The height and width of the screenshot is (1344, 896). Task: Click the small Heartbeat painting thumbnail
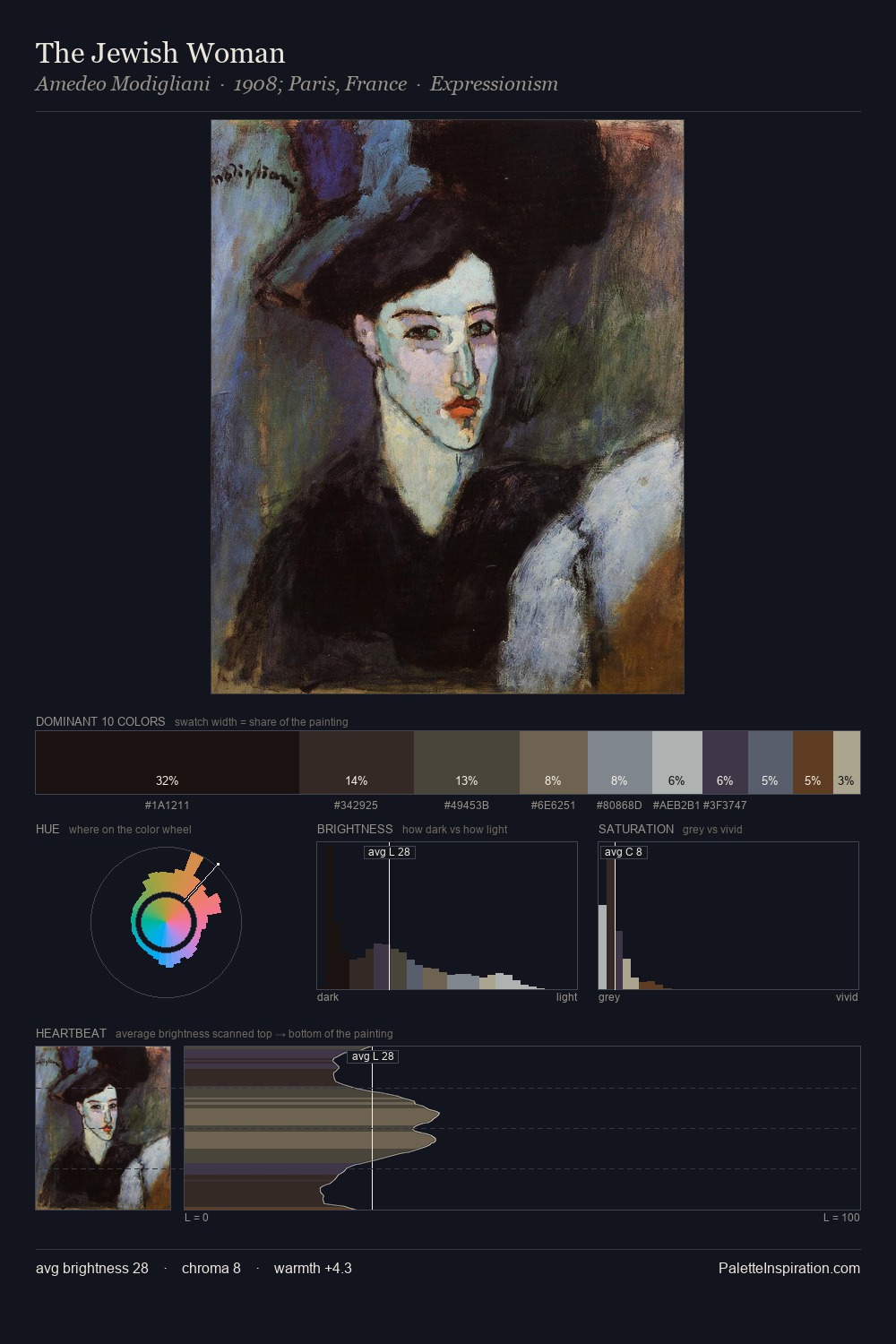tap(103, 1128)
